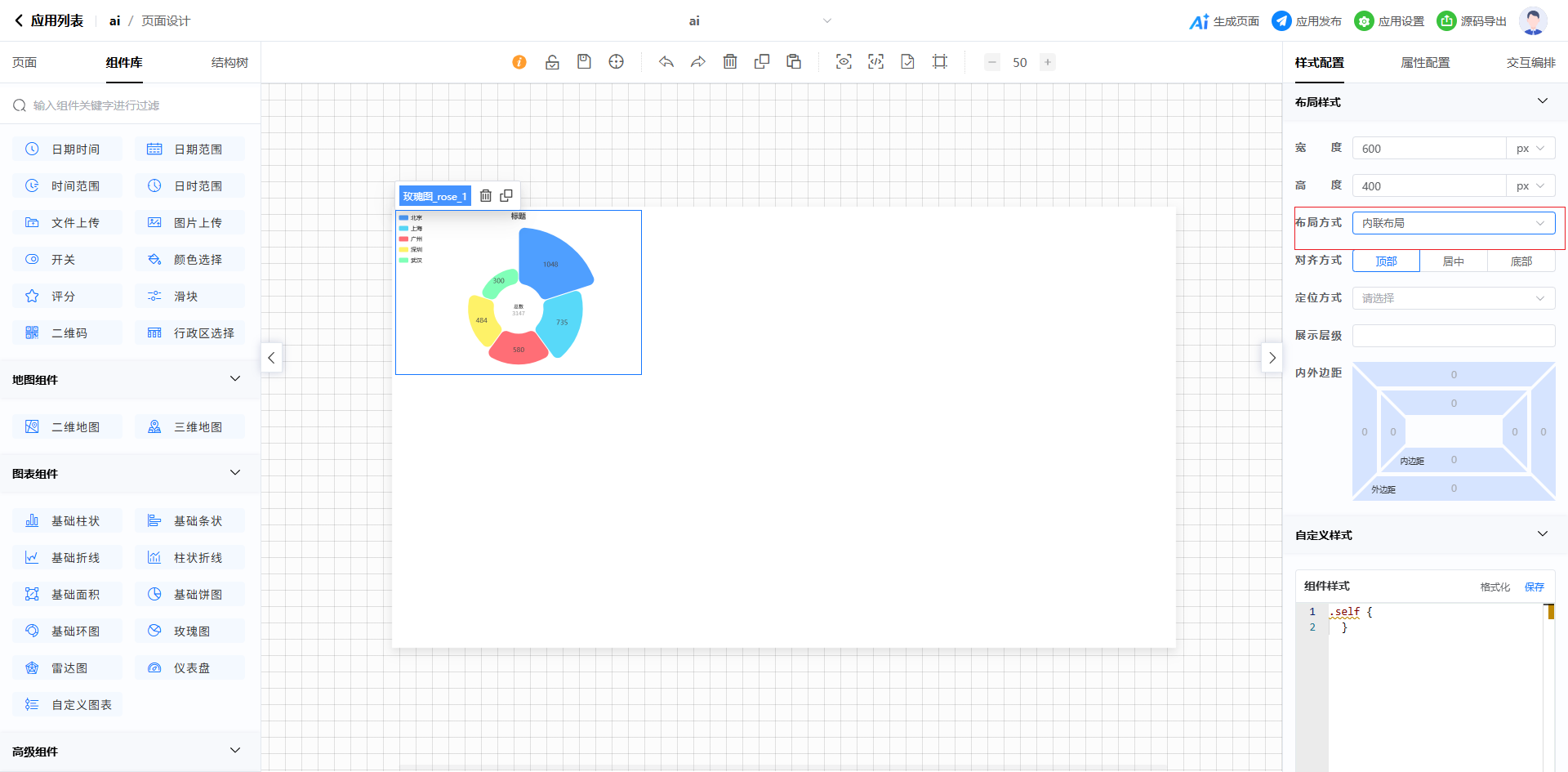The height and width of the screenshot is (772, 1568).
Task: Click the redo arrow in the toolbar
Action: [698, 62]
